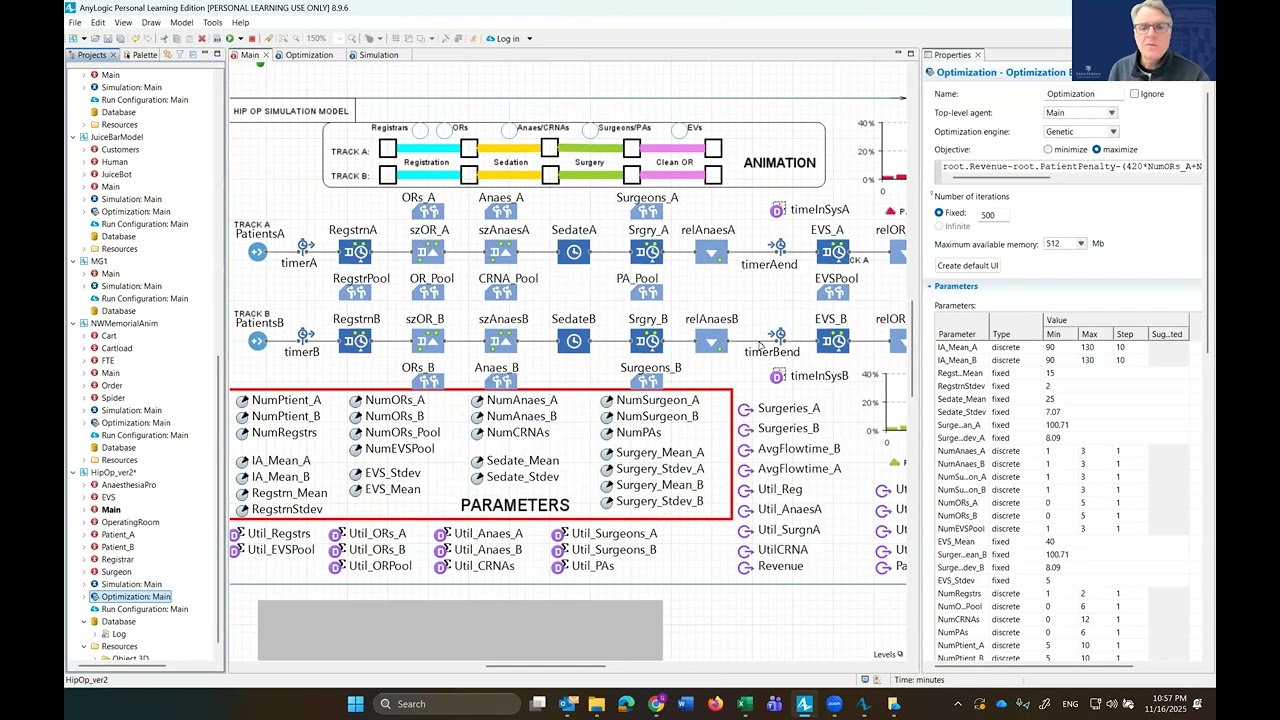Image resolution: width=1280 pixels, height=720 pixels.
Task: Click the Windows Start button
Action: [x=355, y=704]
